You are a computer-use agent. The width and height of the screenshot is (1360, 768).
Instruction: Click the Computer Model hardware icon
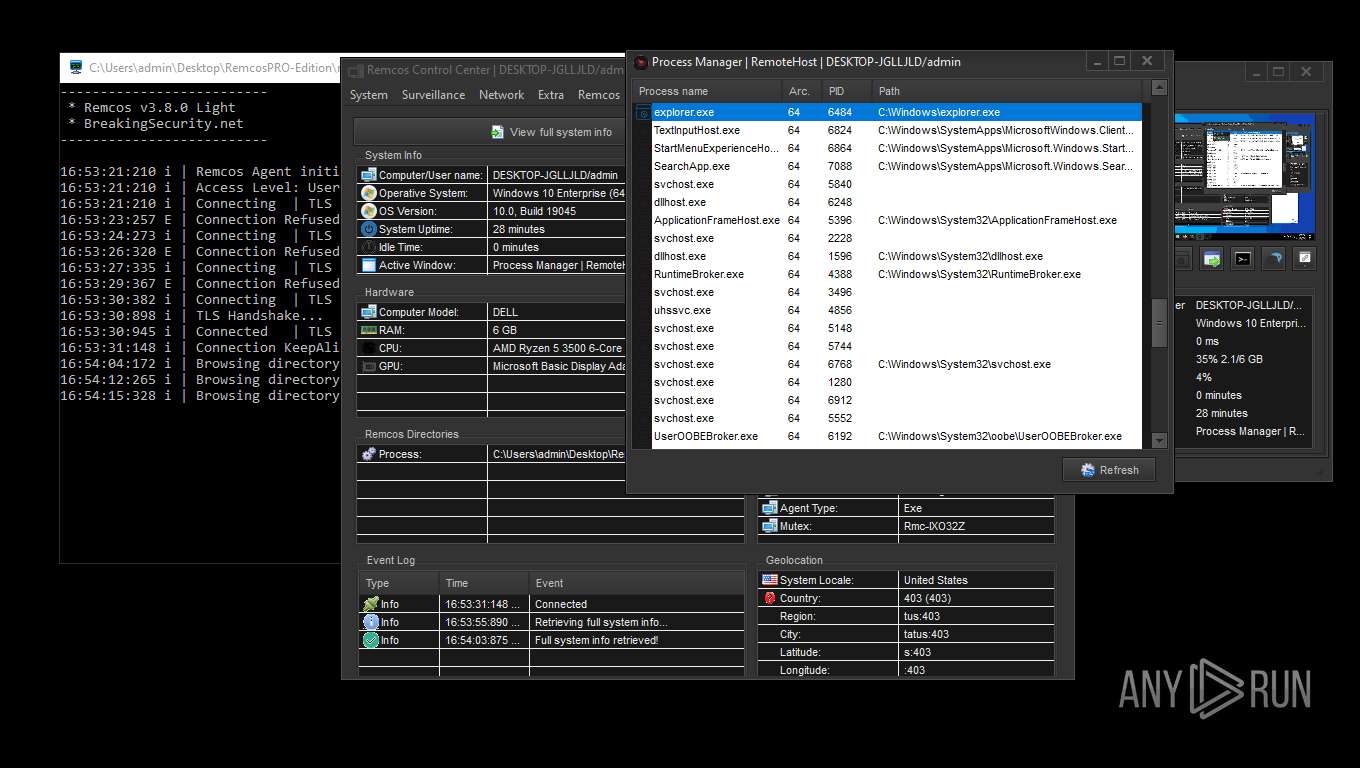point(369,312)
